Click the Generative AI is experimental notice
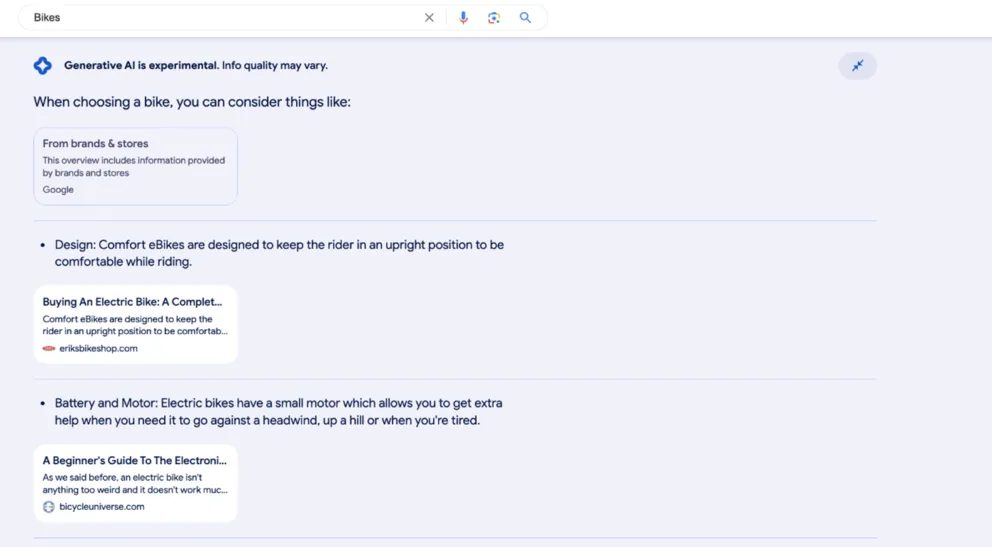This screenshot has height=547, width=992. tap(195, 66)
